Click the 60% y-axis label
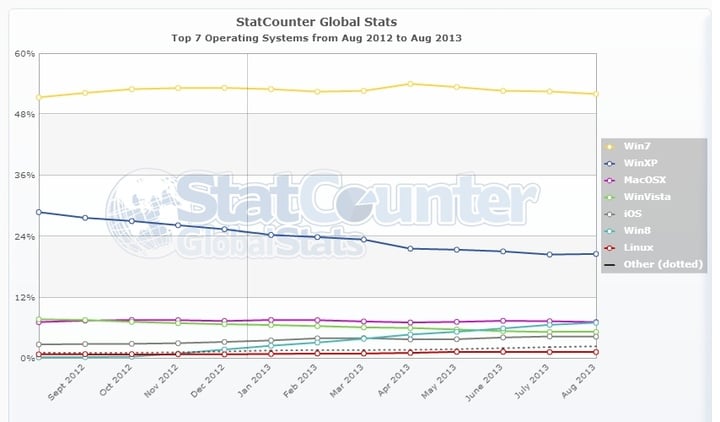The width and height of the screenshot is (720, 422). click(x=22, y=53)
